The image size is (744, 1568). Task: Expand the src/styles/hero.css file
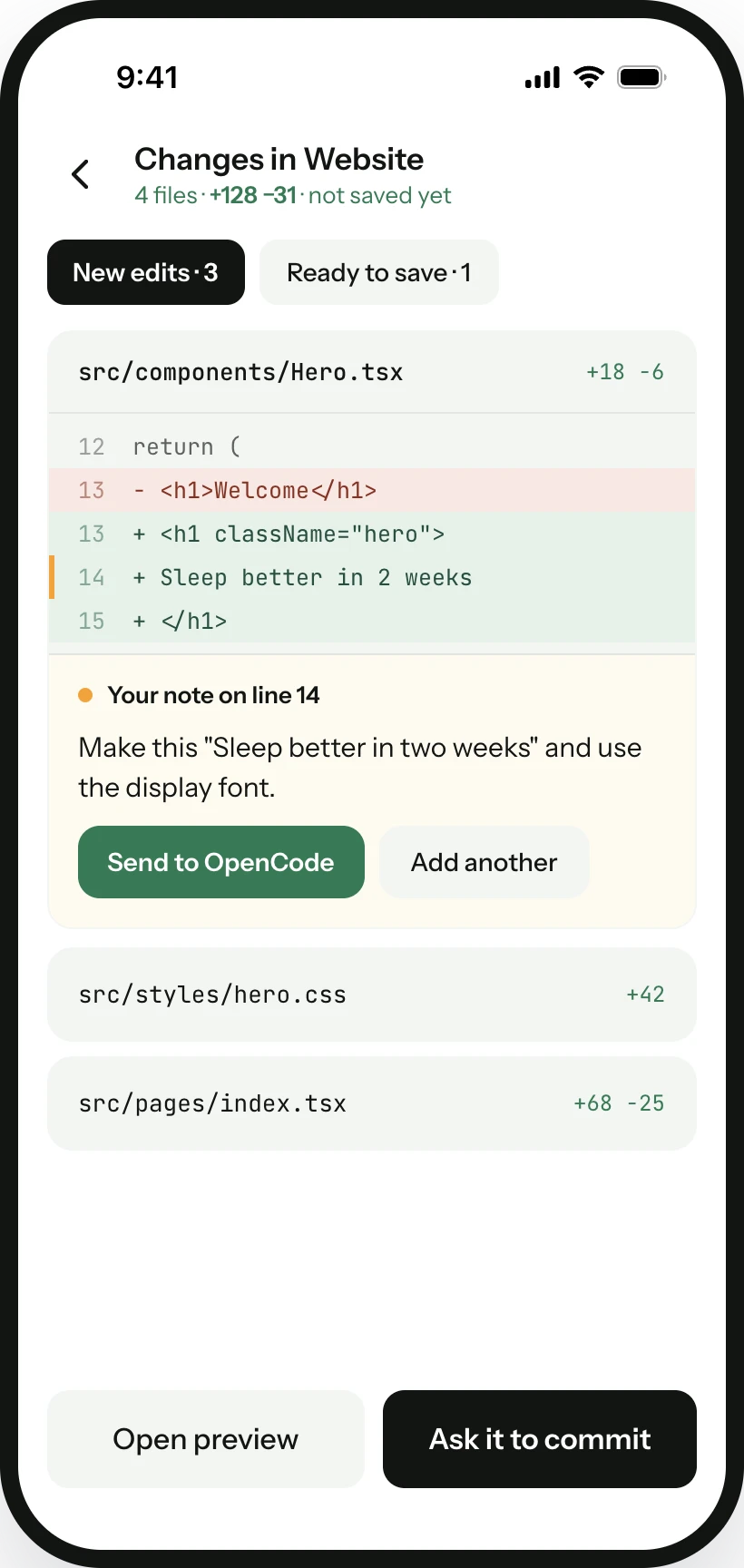[x=372, y=995]
